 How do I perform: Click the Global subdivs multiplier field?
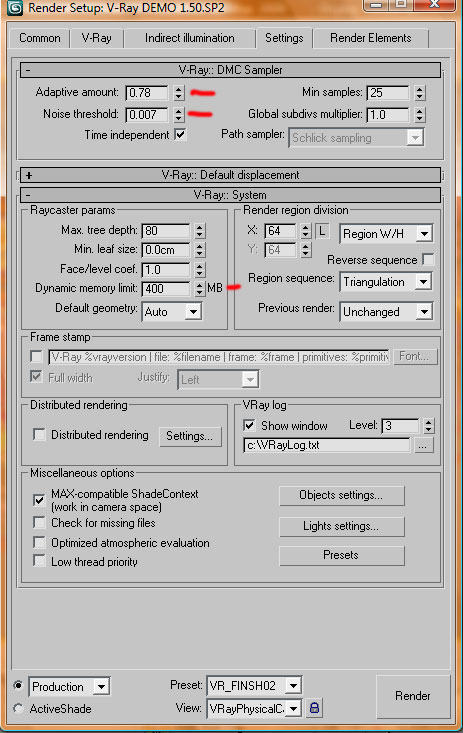pyautogui.click(x=388, y=115)
